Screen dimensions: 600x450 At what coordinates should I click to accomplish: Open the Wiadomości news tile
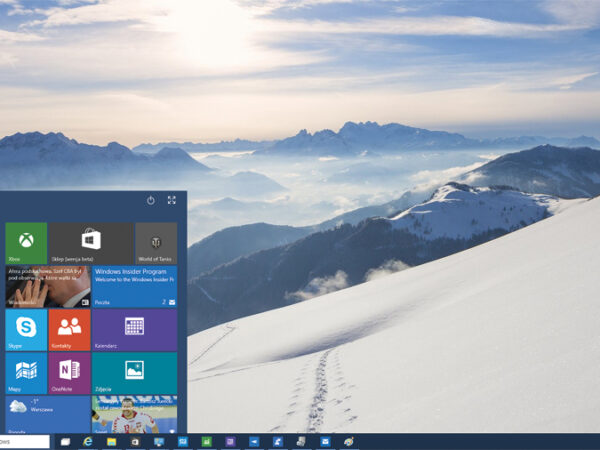[47, 286]
